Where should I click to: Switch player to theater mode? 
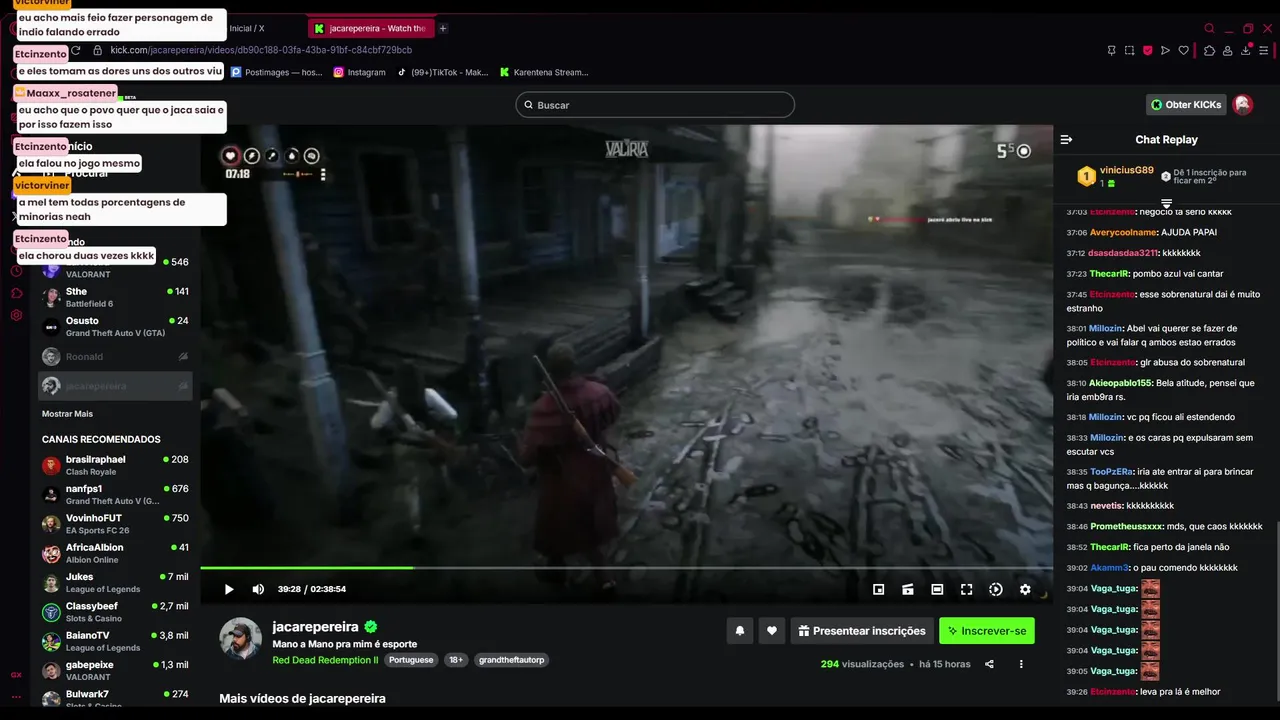[x=937, y=590]
